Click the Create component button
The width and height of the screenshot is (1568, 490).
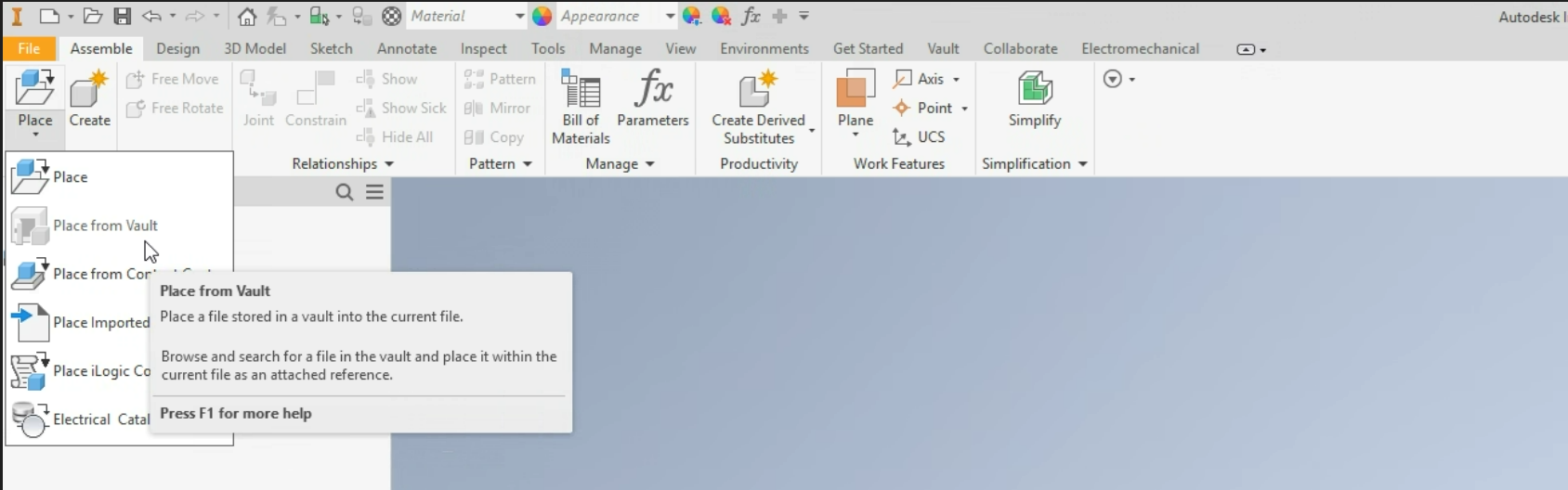tap(90, 99)
